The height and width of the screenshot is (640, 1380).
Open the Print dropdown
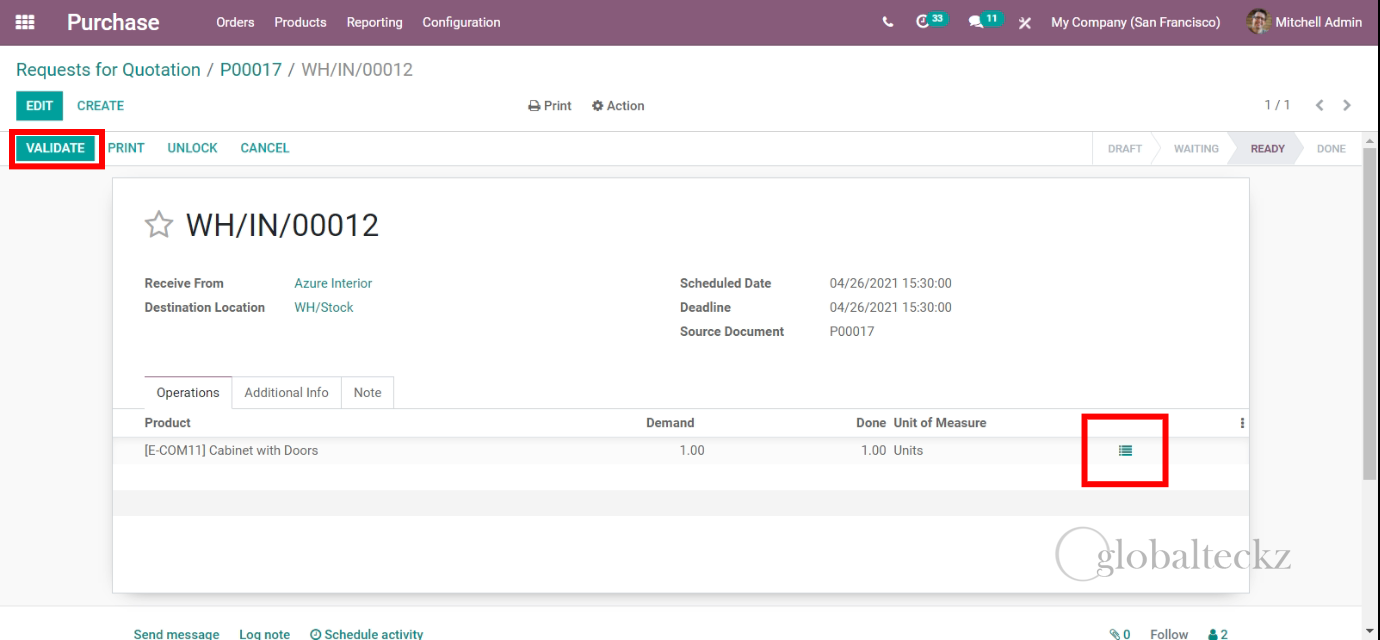point(550,106)
